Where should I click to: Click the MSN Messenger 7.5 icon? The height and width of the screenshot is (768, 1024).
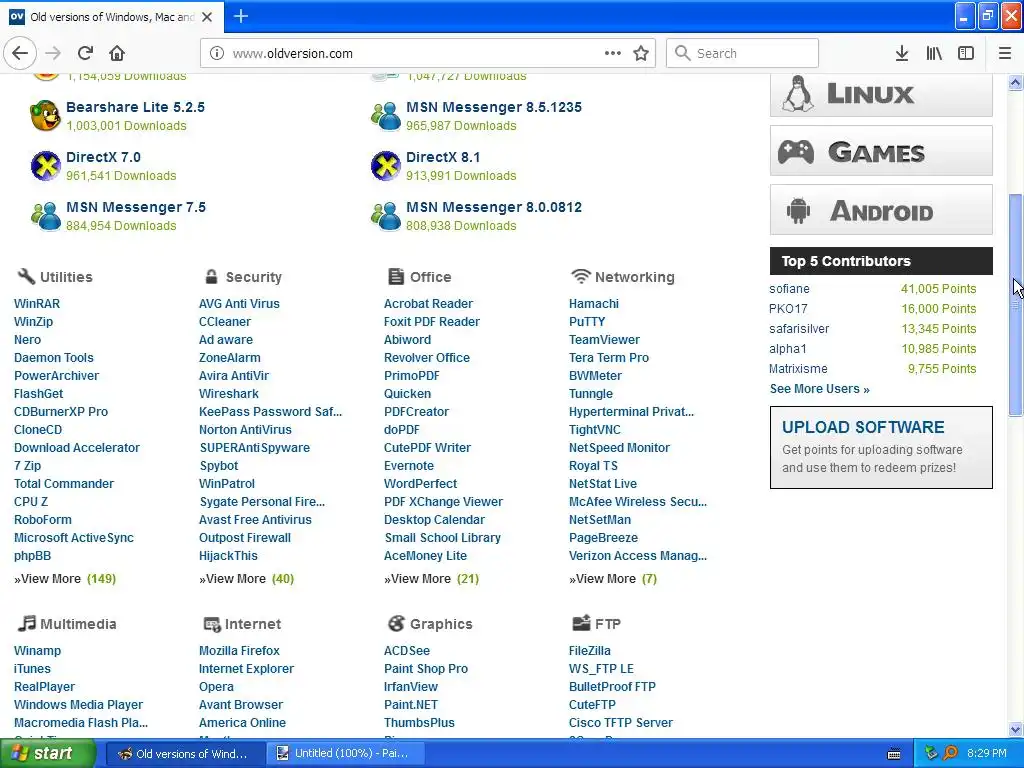tap(46, 216)
